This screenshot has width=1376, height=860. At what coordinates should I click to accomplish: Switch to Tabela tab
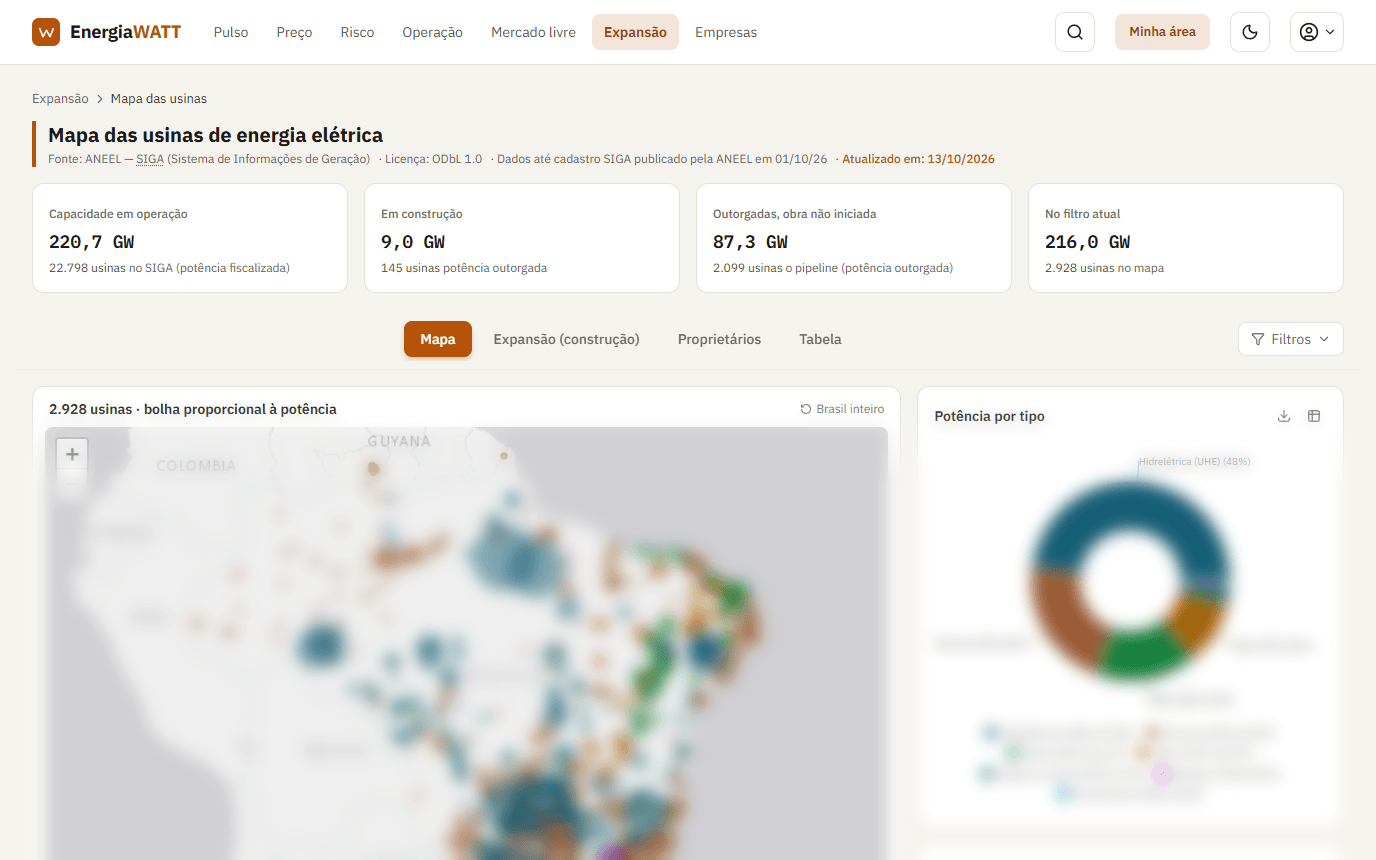820,339
